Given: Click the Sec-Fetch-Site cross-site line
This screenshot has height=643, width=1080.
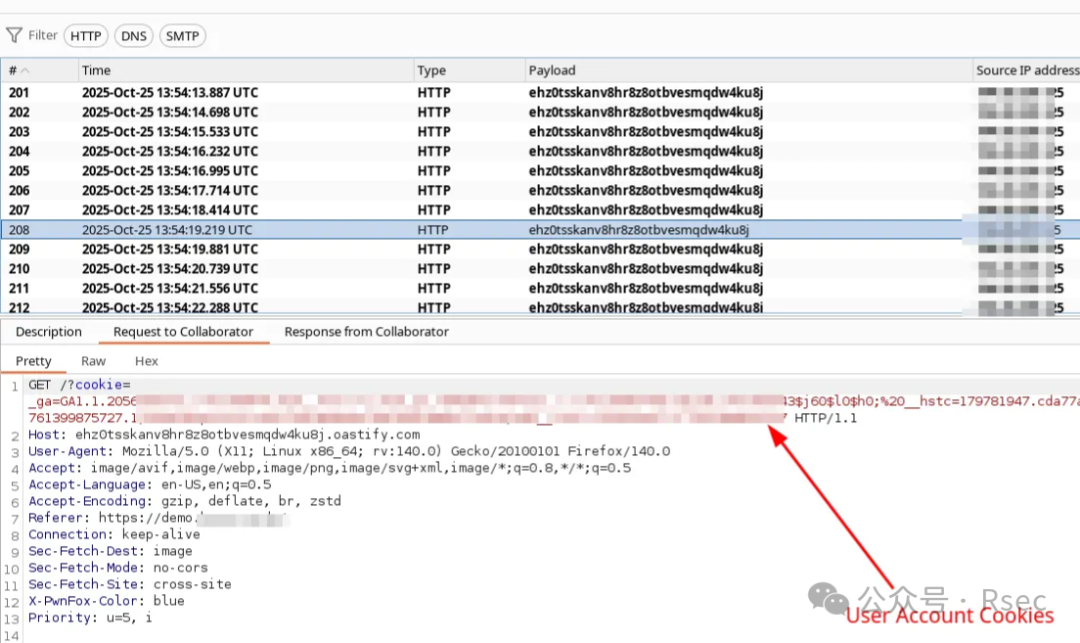Looking at the screenshot, I should click(x=129, y=584).
